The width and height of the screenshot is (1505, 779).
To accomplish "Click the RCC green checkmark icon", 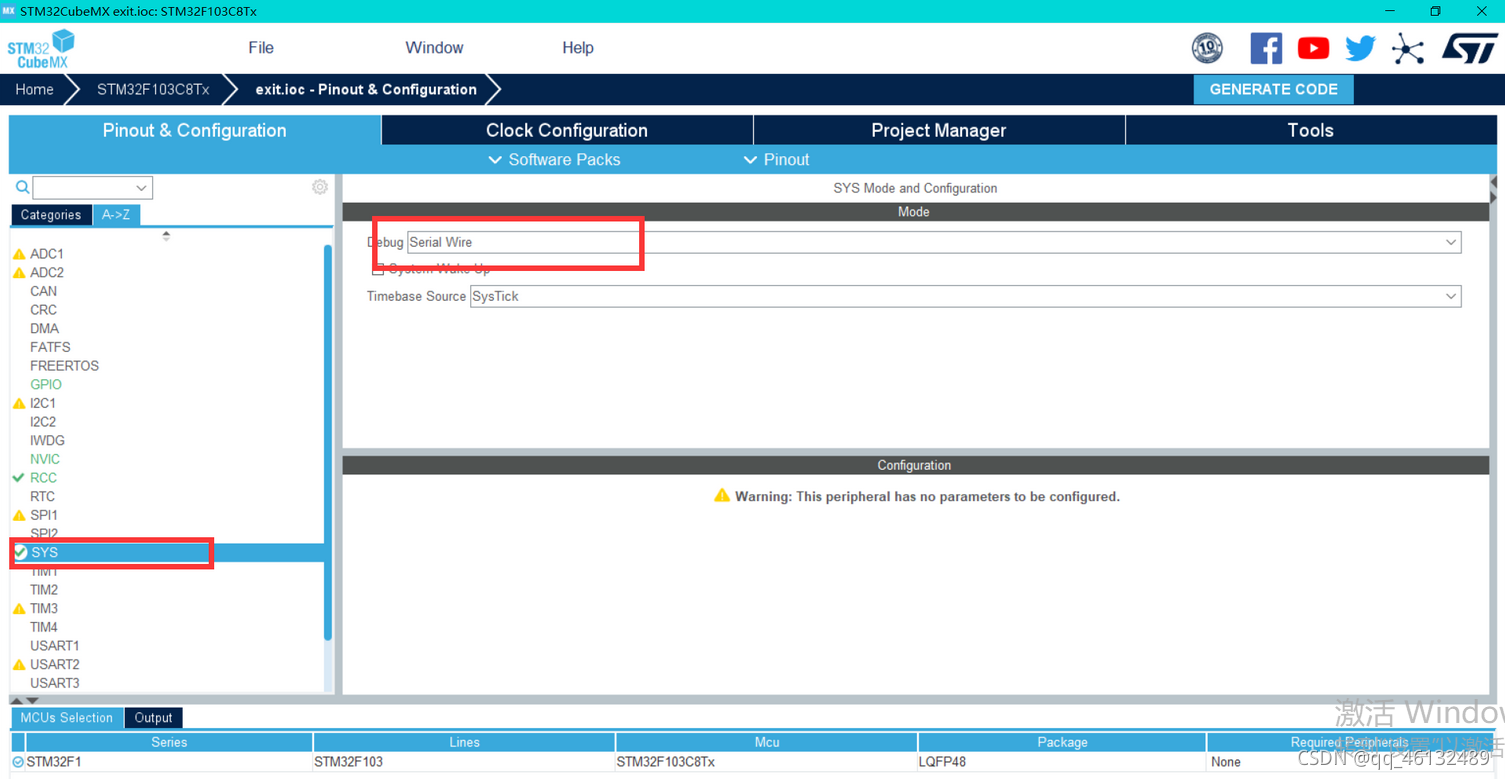I will pos(18,478).
